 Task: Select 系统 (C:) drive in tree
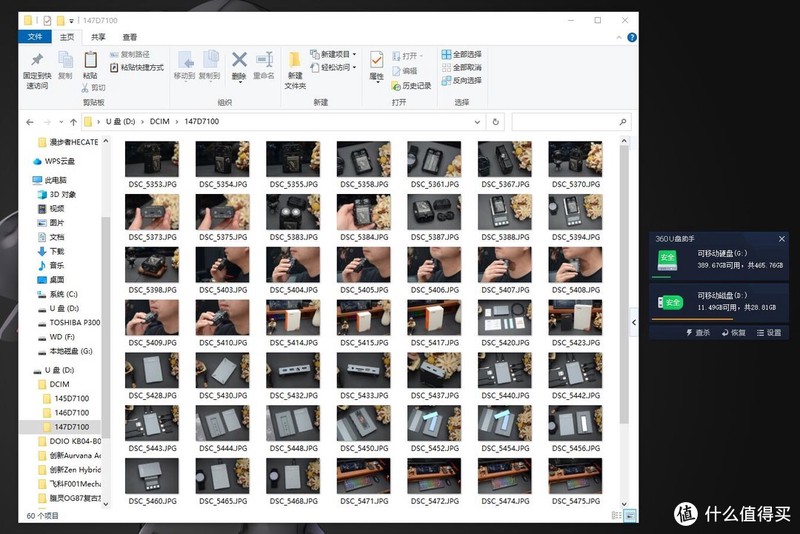click(x=63, y=294)
